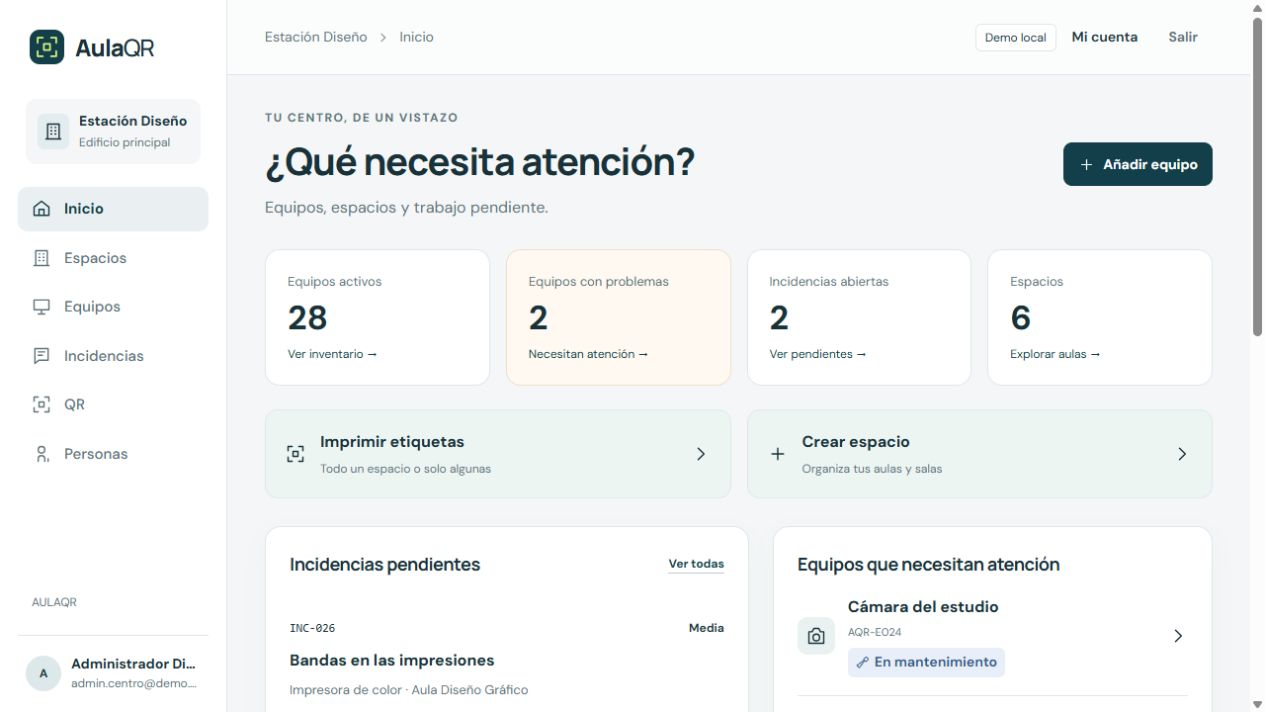Viewport: 1265px width, 712px height.
Task: Open the Inicio sidebar section
Action: click(x=113, y=209)
